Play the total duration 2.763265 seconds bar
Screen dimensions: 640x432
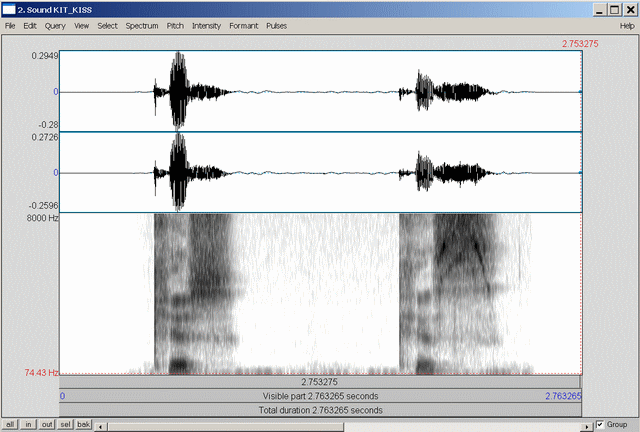[319, 410]
